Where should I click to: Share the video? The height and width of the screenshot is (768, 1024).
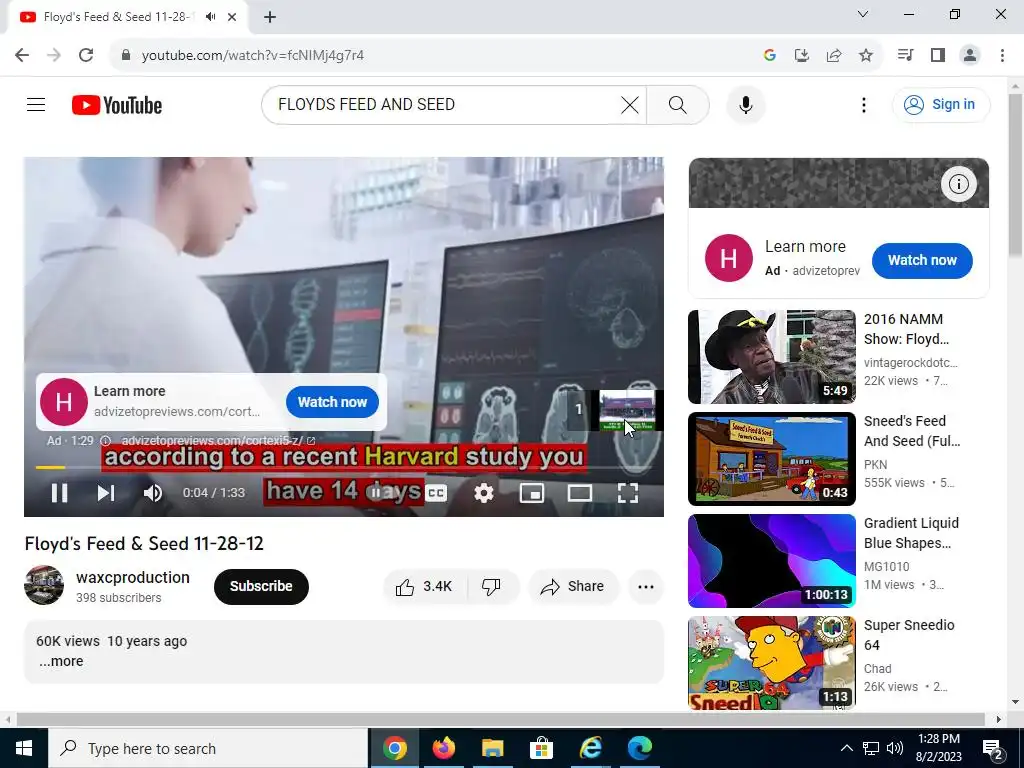tap(573, 586)
